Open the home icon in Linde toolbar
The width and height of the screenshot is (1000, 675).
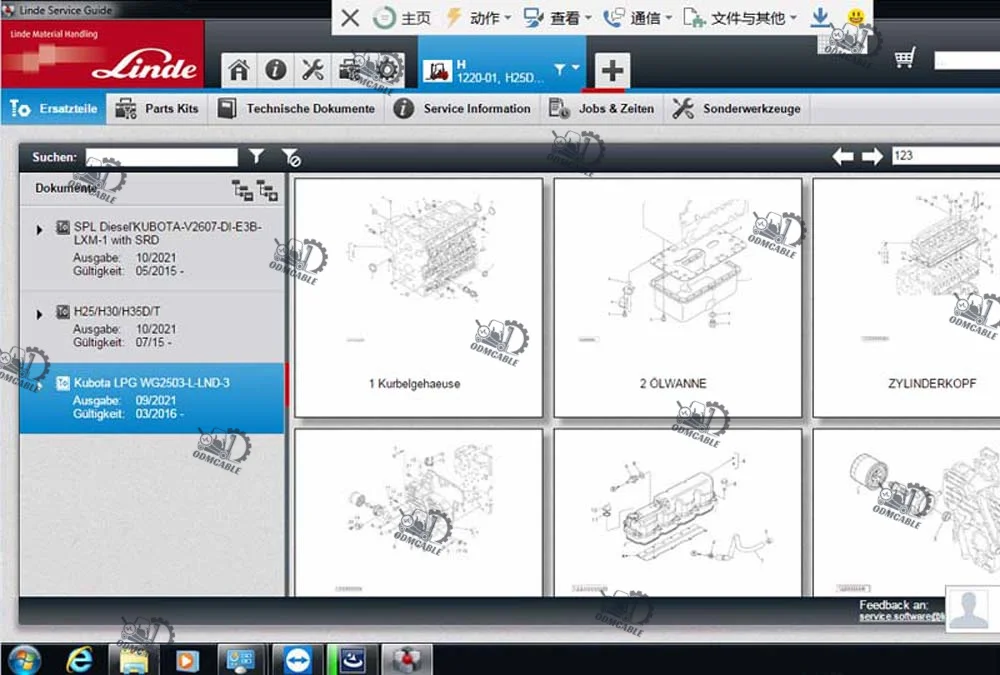[239, 70]
